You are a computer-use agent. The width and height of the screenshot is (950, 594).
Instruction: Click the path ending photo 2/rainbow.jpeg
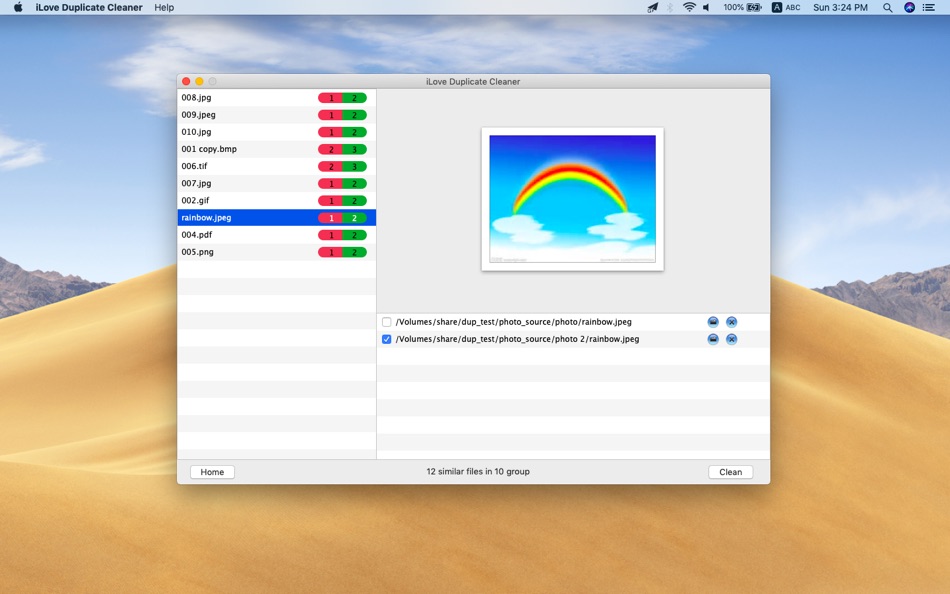coord(517,339)
